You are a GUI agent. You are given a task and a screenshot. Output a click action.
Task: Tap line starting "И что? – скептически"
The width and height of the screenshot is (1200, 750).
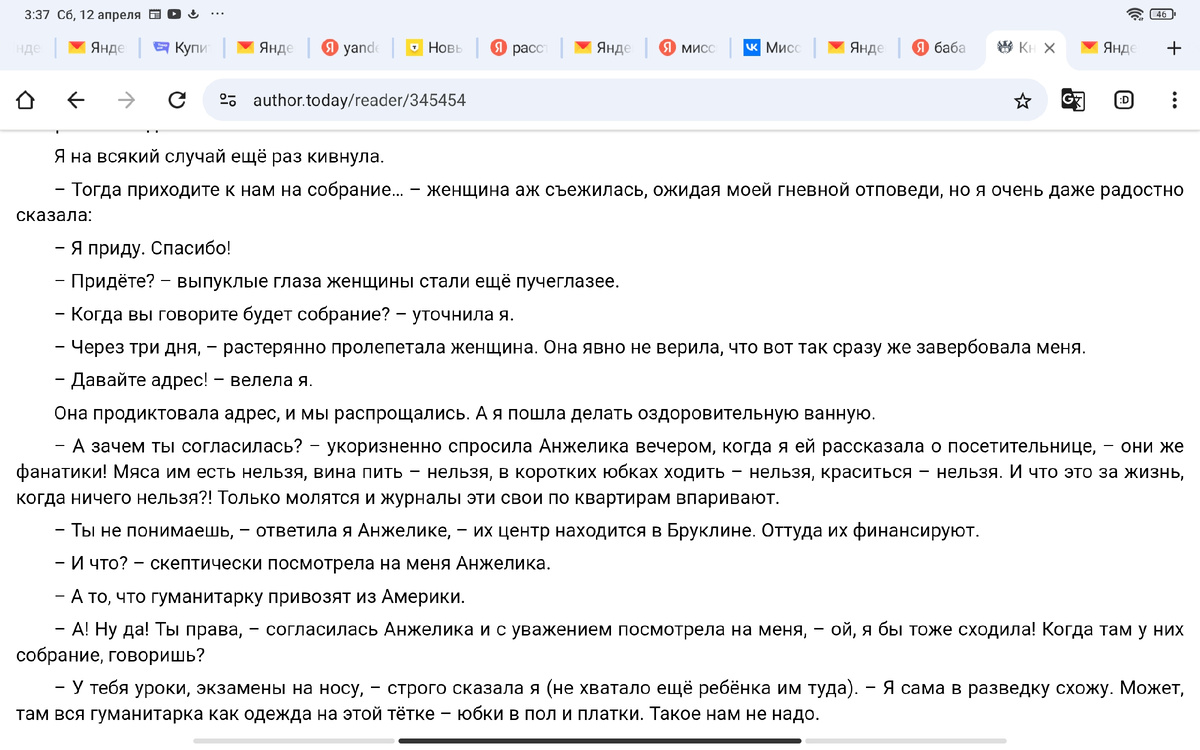pos(303,562)
